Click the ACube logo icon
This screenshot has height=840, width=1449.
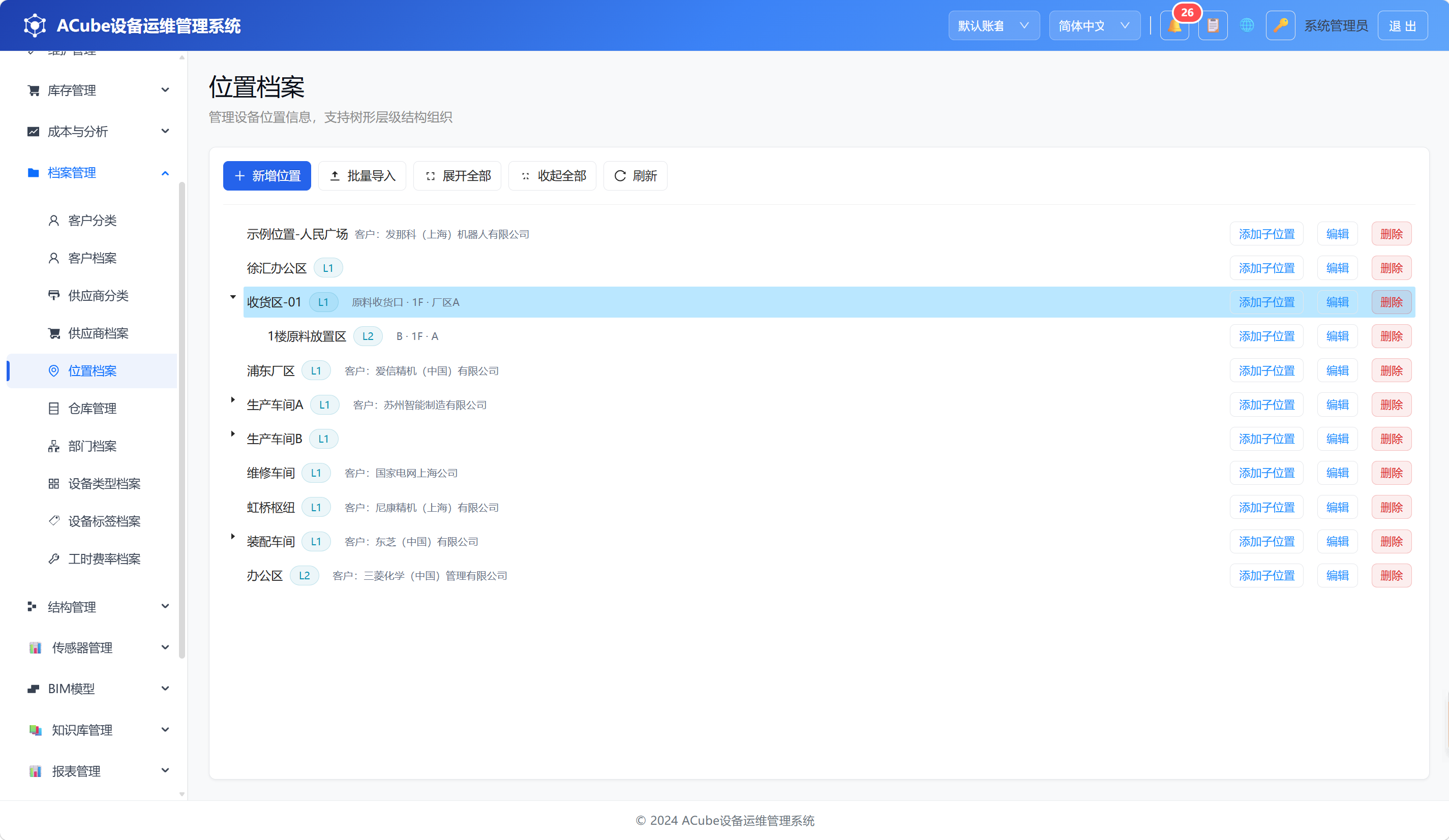click(35, 26)
